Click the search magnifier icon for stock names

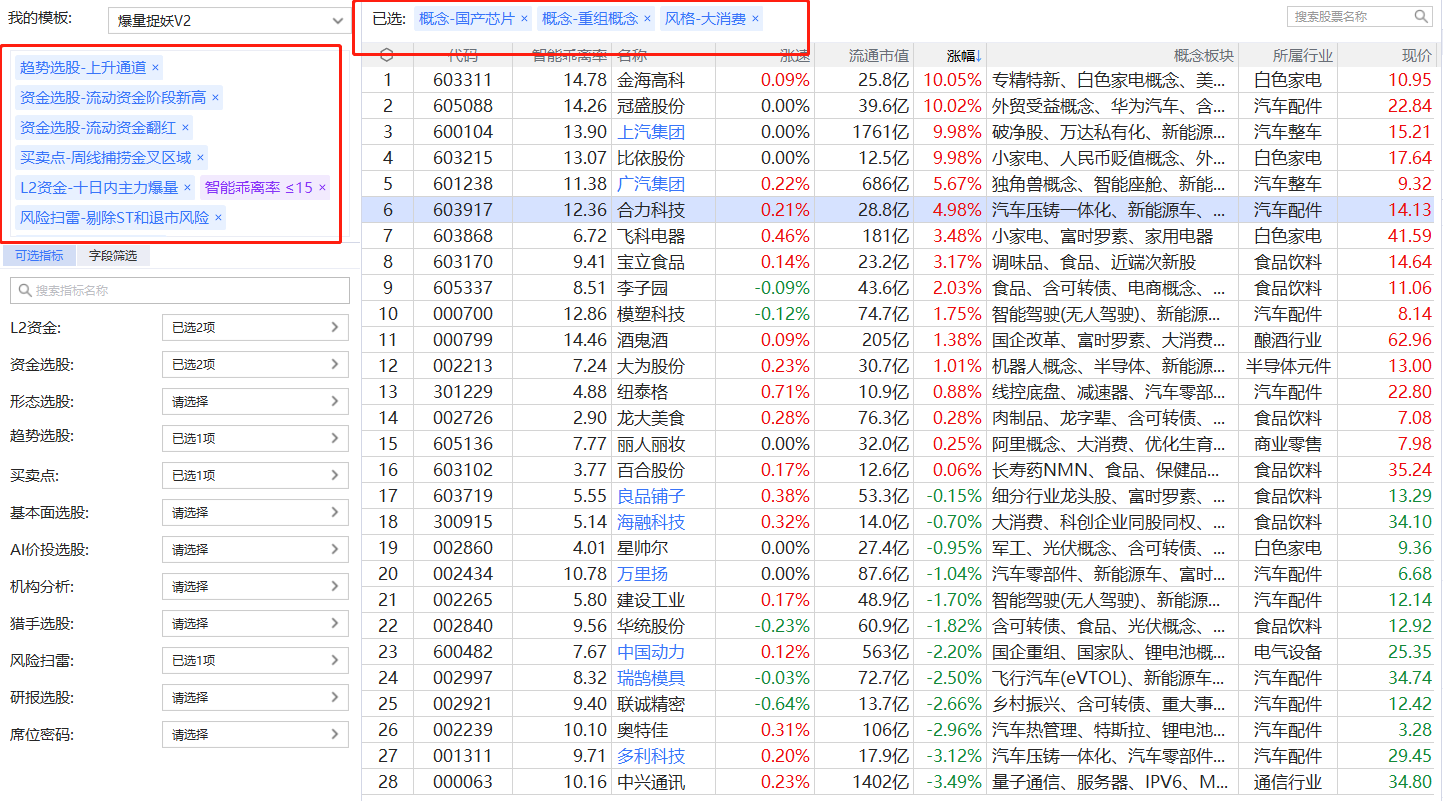[1421, 17]
